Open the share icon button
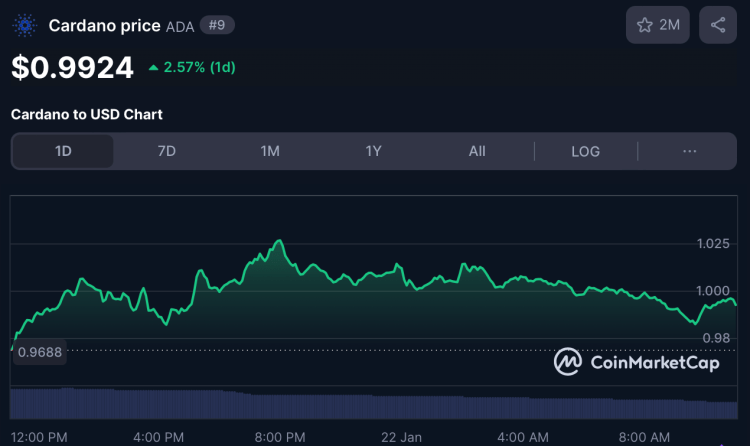750x446 pixels. click(x=717, y=25)
